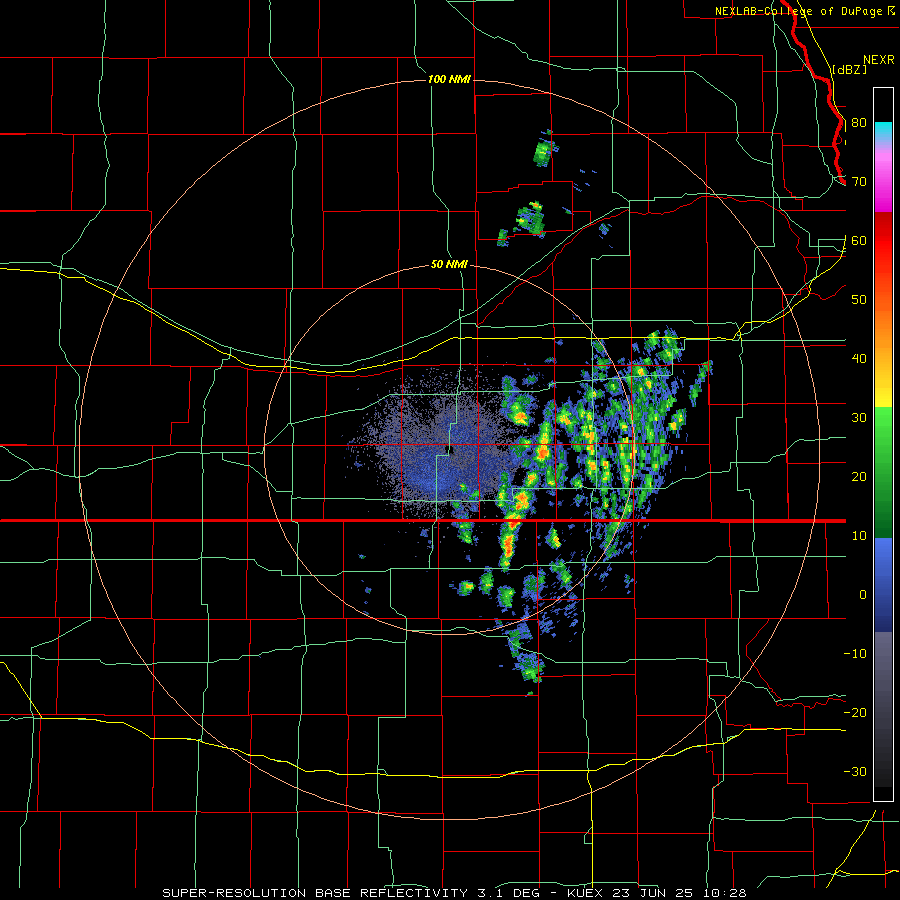Click the NEXR label above the color scale
This screenshot has width=900, height=900.
coord(879,60)
